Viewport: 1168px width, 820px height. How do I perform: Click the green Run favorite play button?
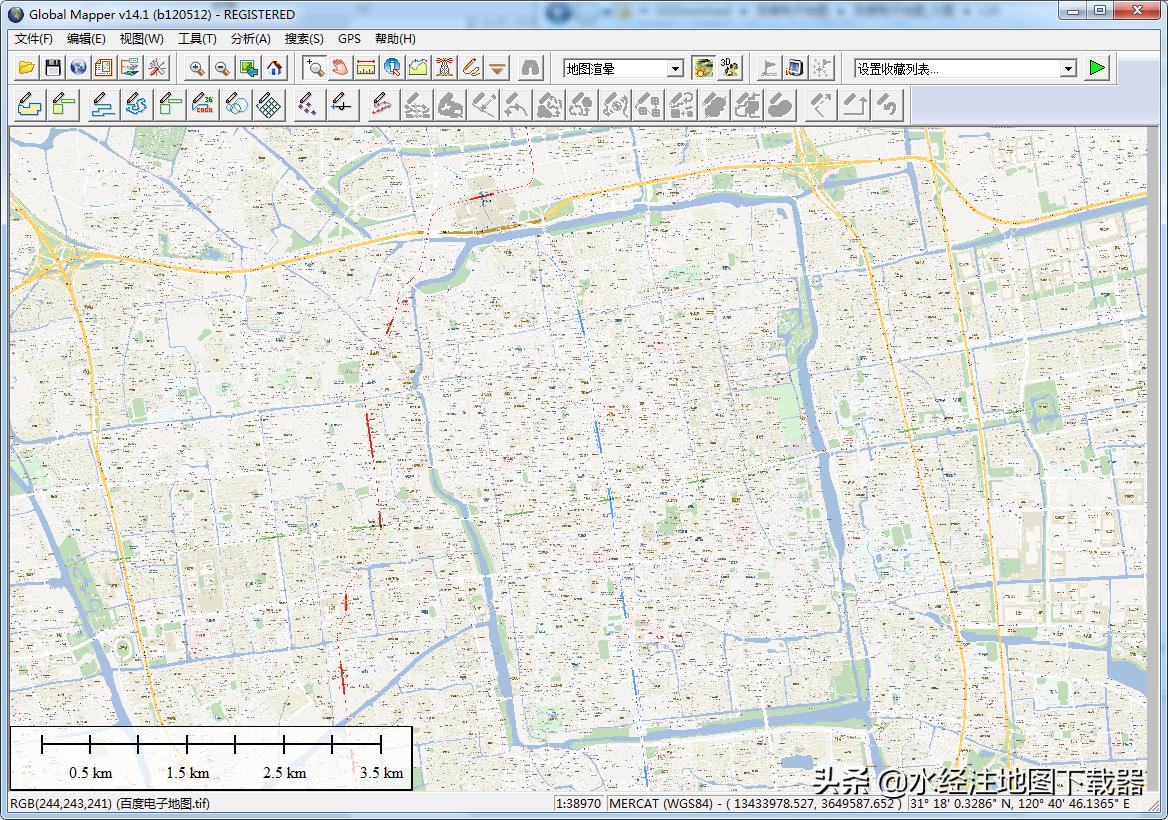1098,69
